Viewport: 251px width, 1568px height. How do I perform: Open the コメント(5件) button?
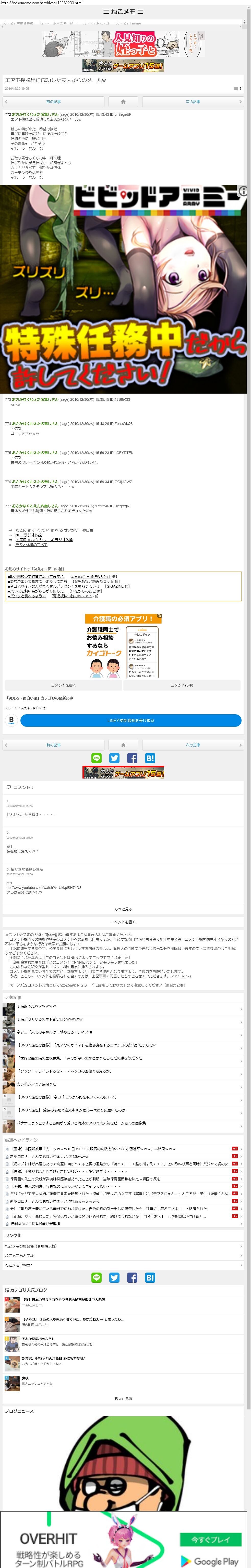click(182, 685)
